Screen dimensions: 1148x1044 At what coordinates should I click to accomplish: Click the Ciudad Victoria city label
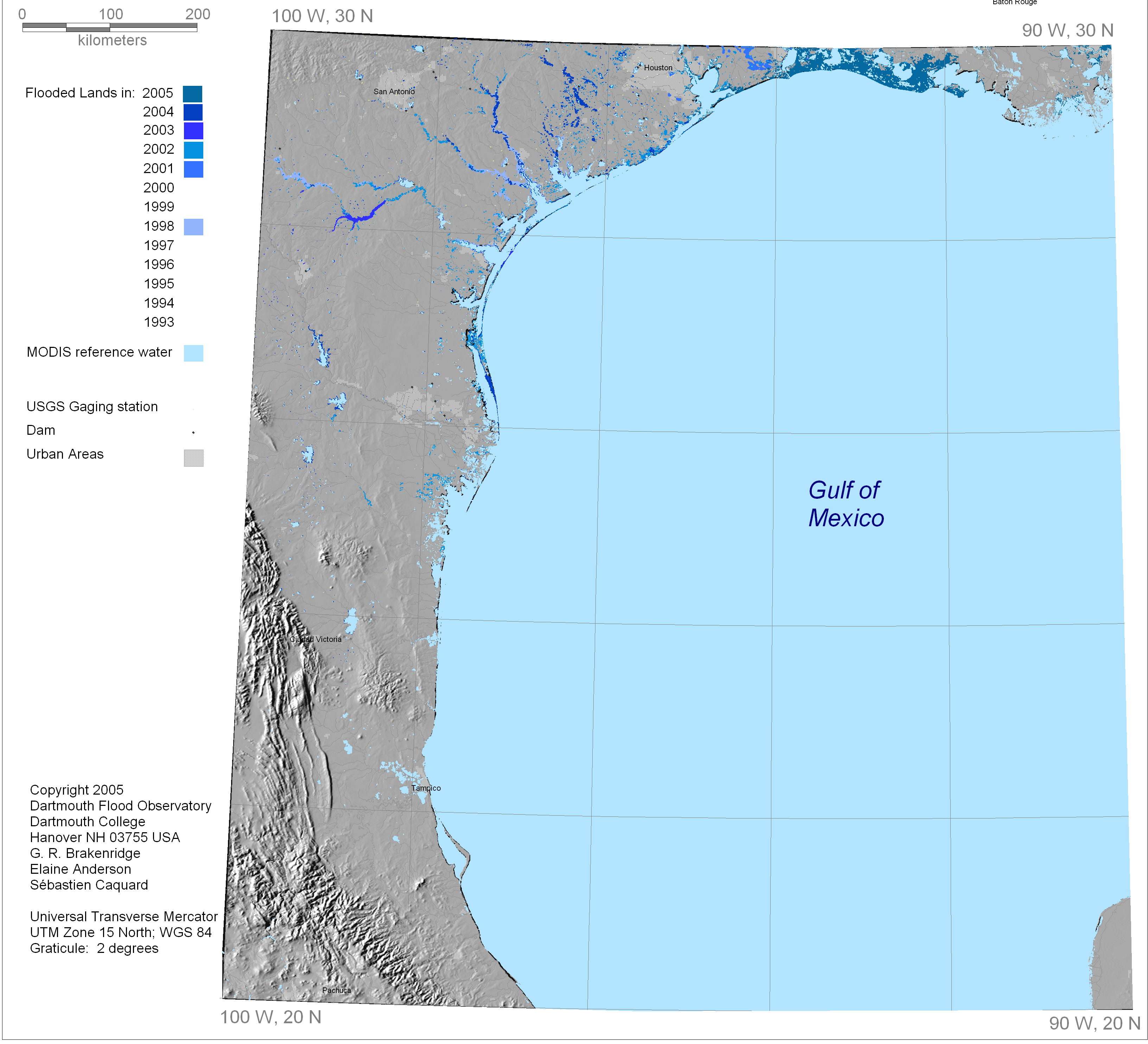(x=315, y=639)
